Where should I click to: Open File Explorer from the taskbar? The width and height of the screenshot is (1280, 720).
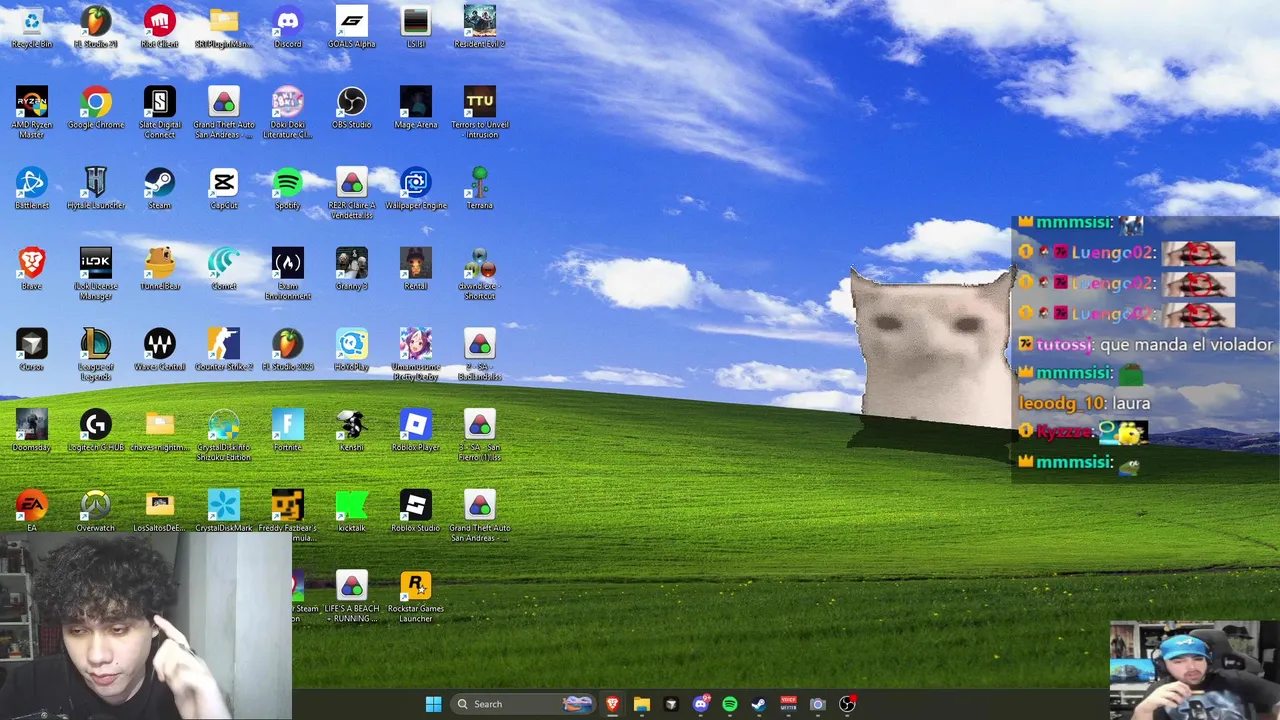[x=642, y=704]
